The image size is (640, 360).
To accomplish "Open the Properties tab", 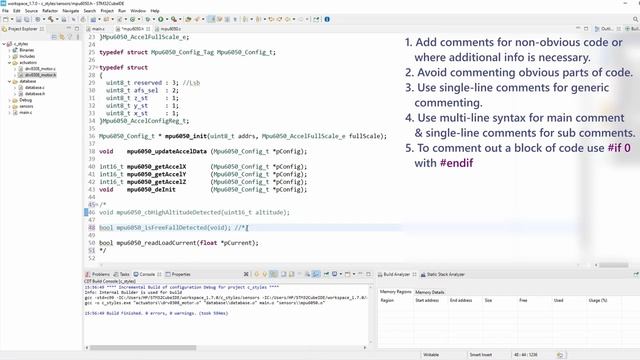I will point(178,274).
